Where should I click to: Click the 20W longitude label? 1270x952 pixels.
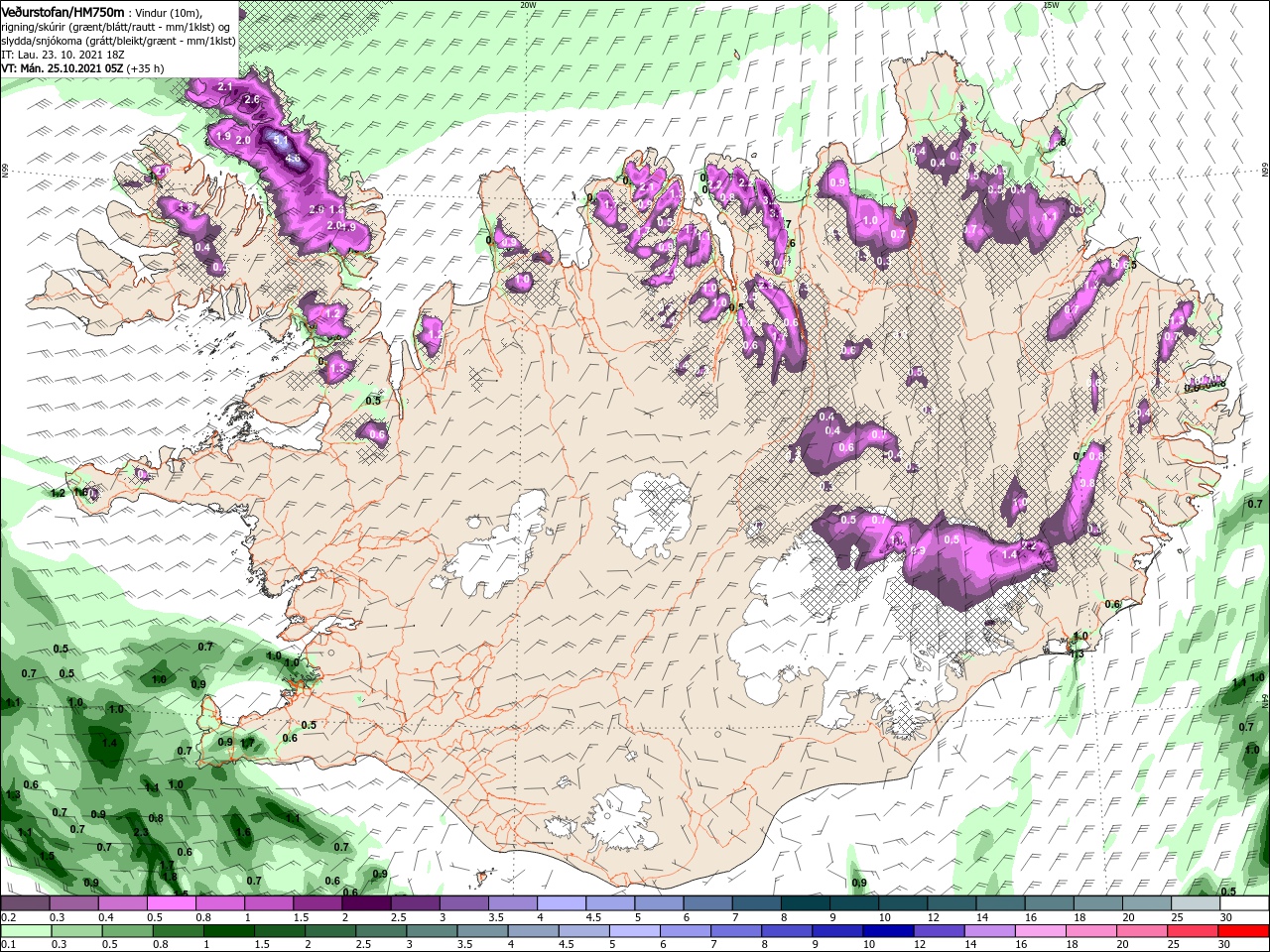point(527,5)
